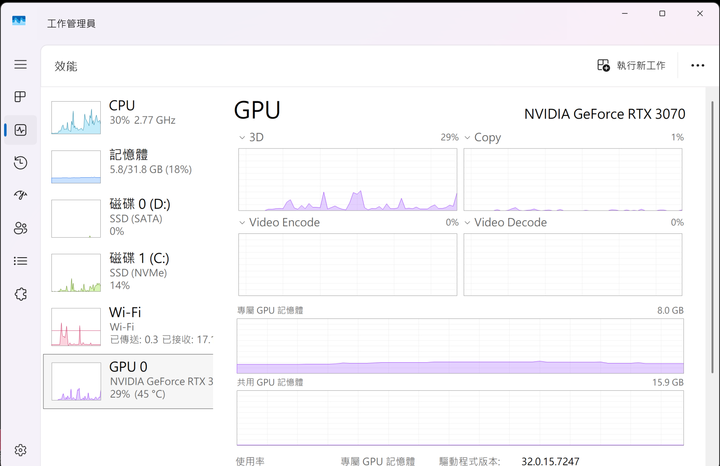The height and width of the screenshot is (466, 720).
Task: Click the Task Manager app icon
Action: pyautogui.click(x=19, y=21)
